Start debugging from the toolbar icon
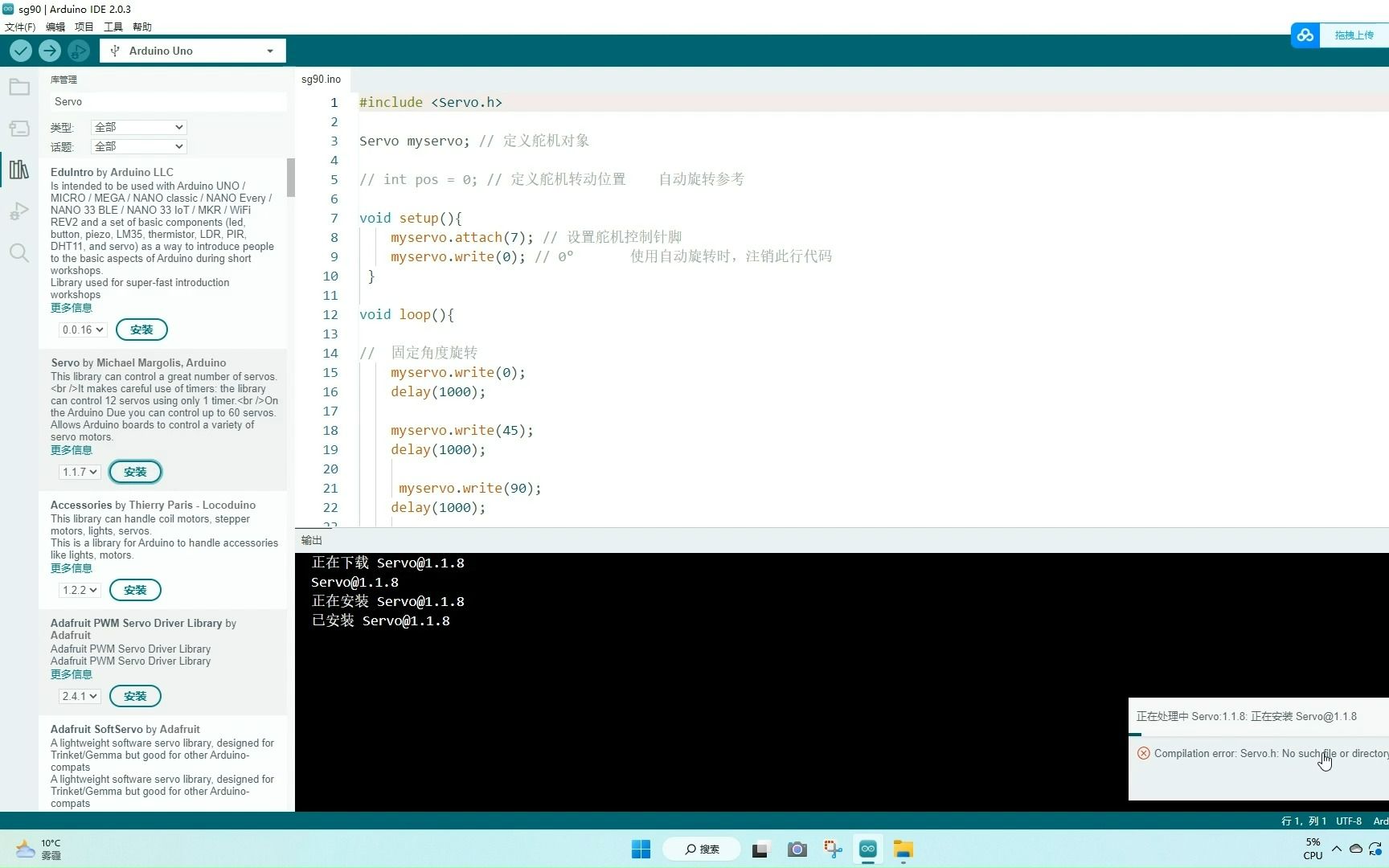The image size is (1389, 868). [78, 51]
